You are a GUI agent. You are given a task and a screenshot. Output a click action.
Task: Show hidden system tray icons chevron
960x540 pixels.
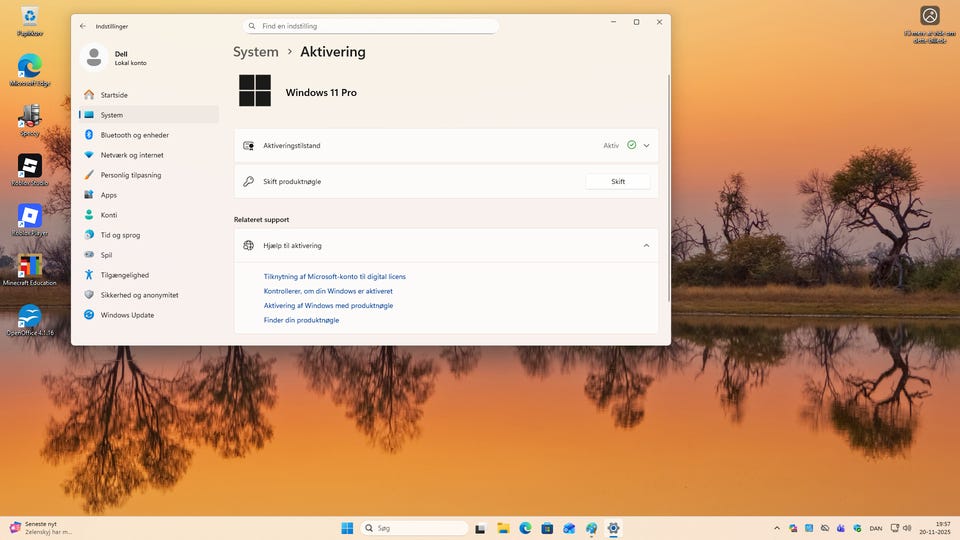point(777,528)
